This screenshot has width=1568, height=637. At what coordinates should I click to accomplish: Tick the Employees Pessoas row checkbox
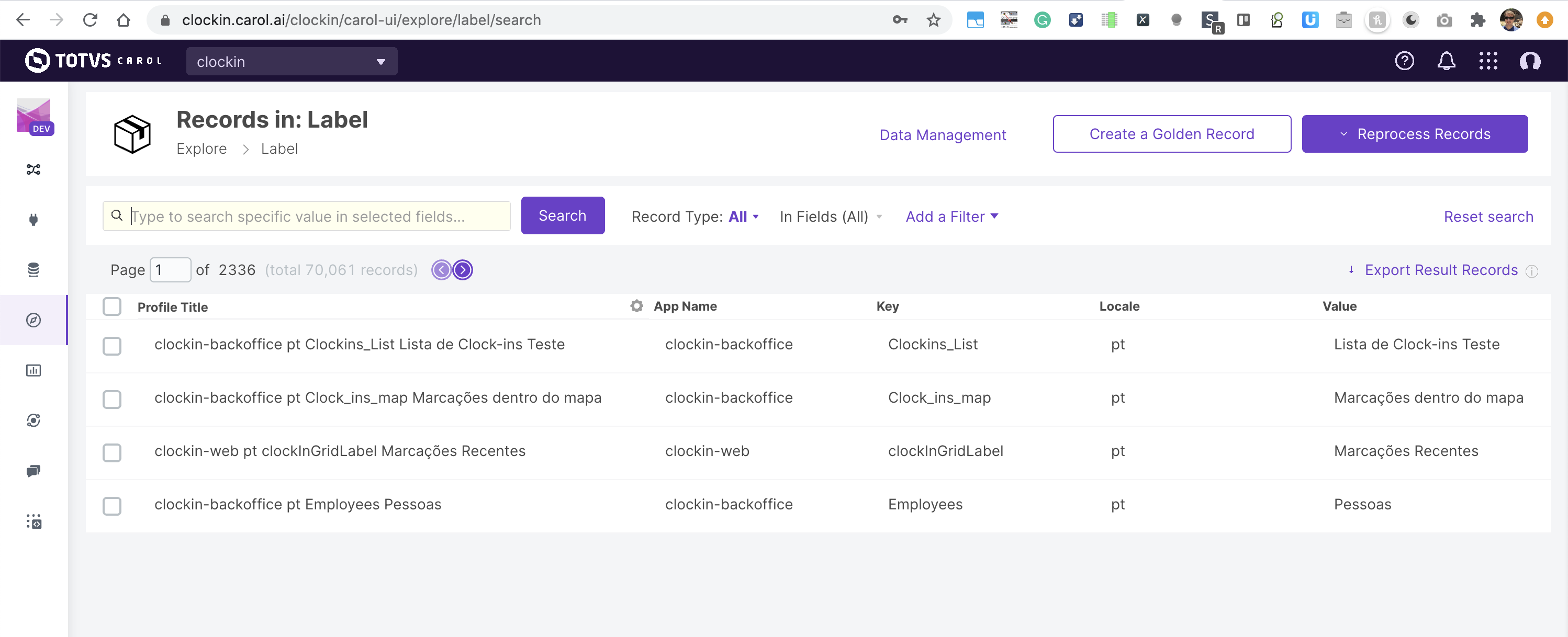[112, 506]
